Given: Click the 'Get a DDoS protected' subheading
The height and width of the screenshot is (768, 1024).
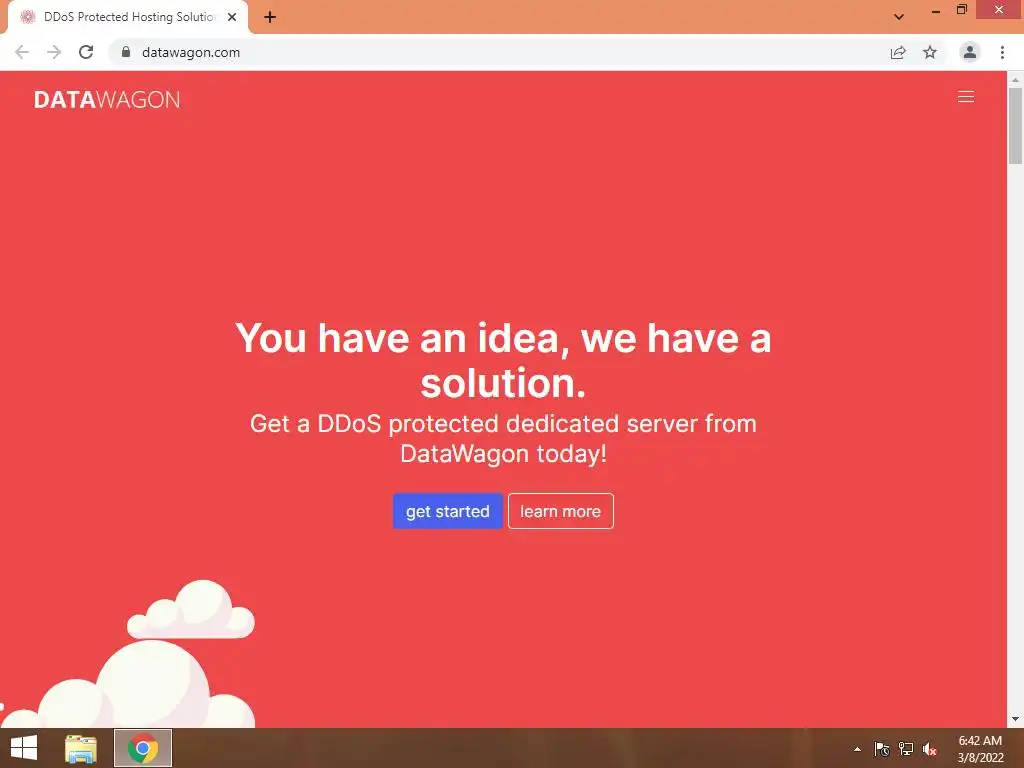Looking at the screenshot, I should tap(503, 438).
